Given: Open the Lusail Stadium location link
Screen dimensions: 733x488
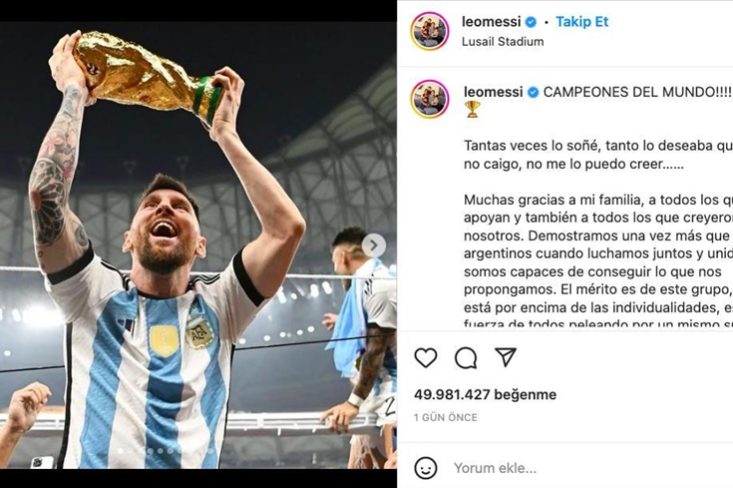Looking at the screenshot, I should [x=503, y=42].
